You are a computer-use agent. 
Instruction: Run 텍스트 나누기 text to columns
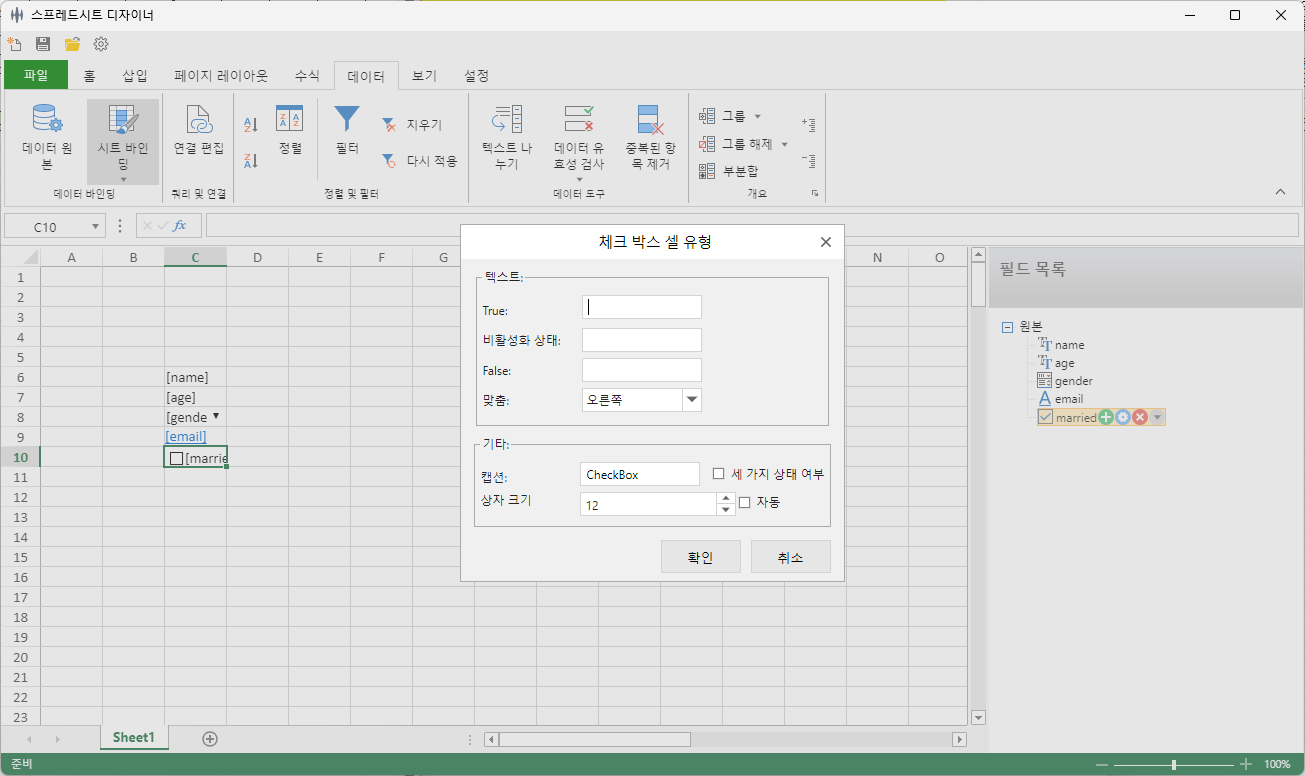(x=507, y=138)
